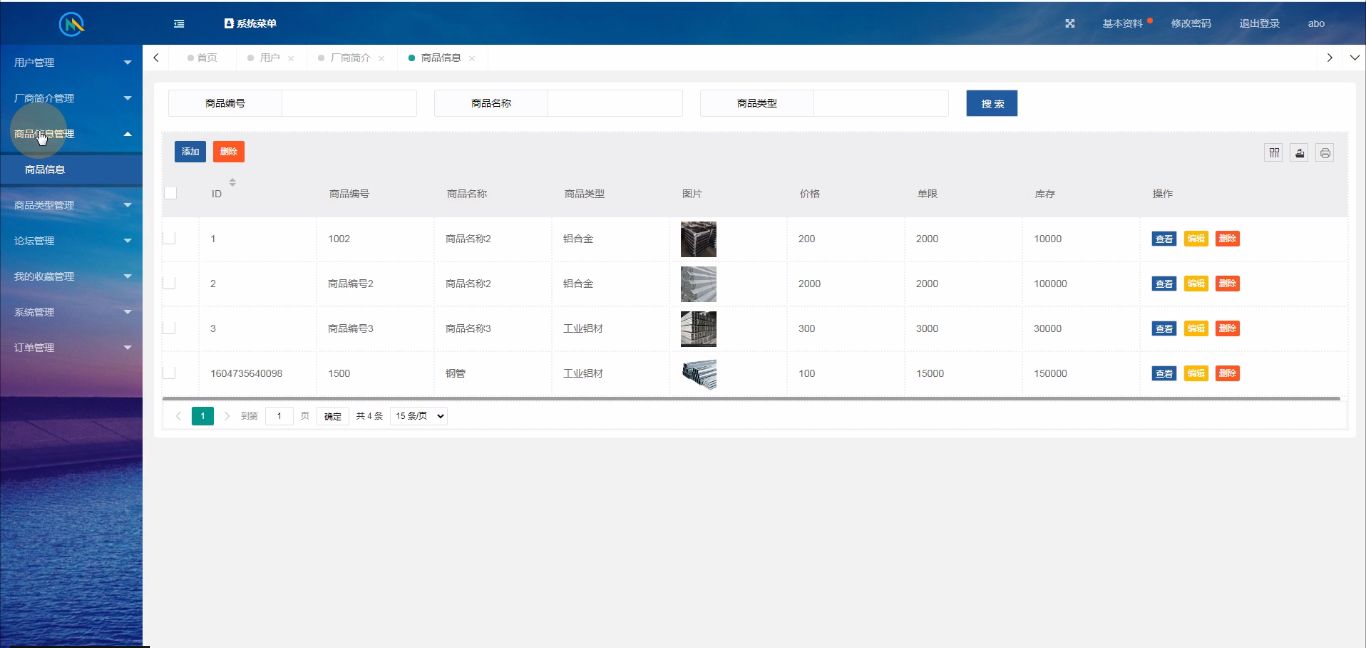Sort the table by ID
The image size is (1366, 648).
click(233, 182)
